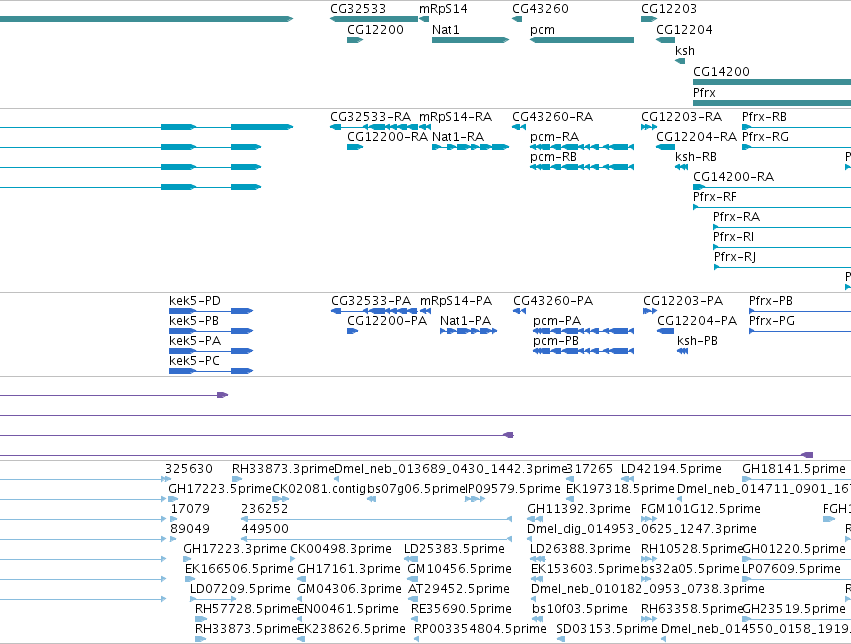
Task: Click the pcm-PA protein label
Action: point(557,321)
